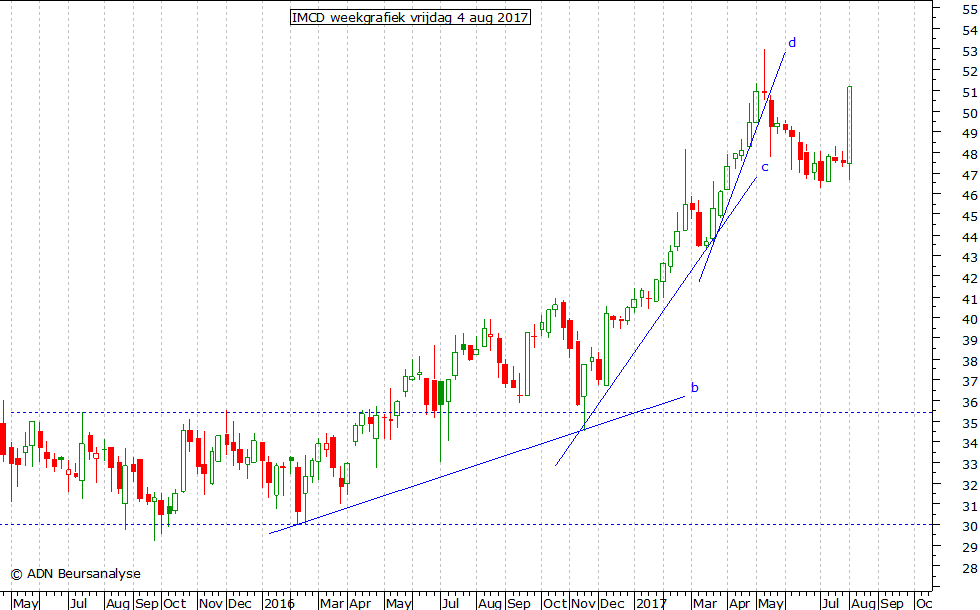Image resolution: width=980 pixels, height=610 pixels.
Task: Click the ADN Beursanalyse copyright text
Action: click(x=76, y=573)
